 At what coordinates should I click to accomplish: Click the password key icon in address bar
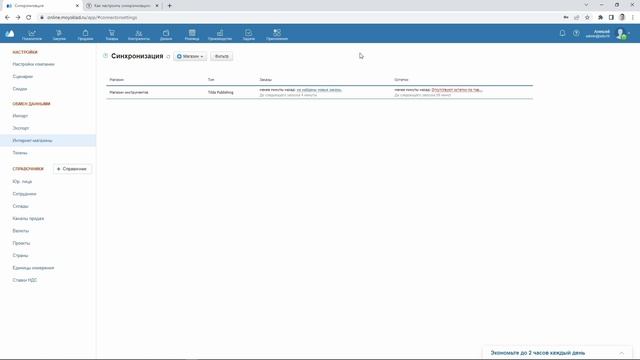click(x=566, y=18)
